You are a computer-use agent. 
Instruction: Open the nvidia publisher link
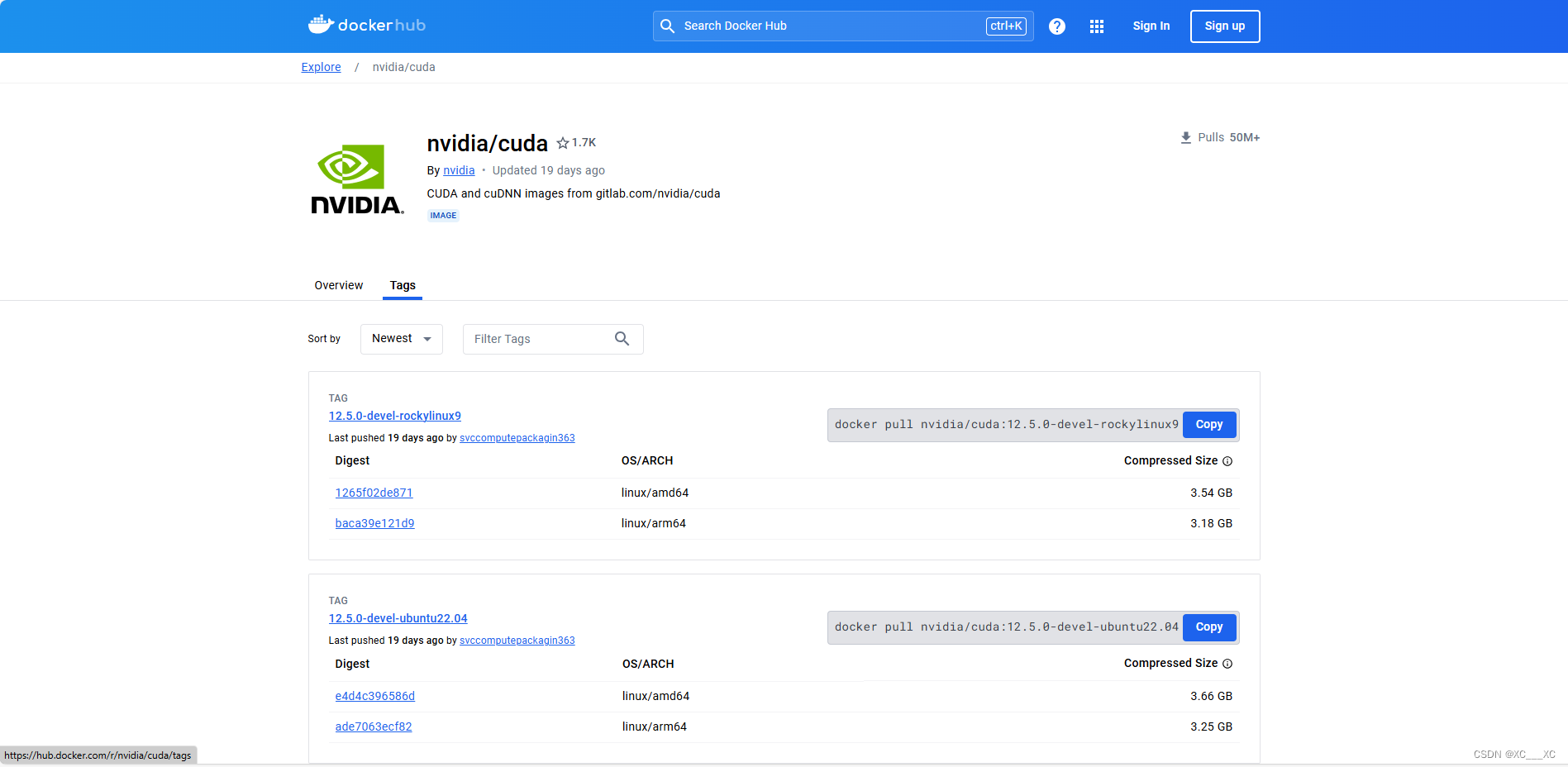tap(459, 170)
